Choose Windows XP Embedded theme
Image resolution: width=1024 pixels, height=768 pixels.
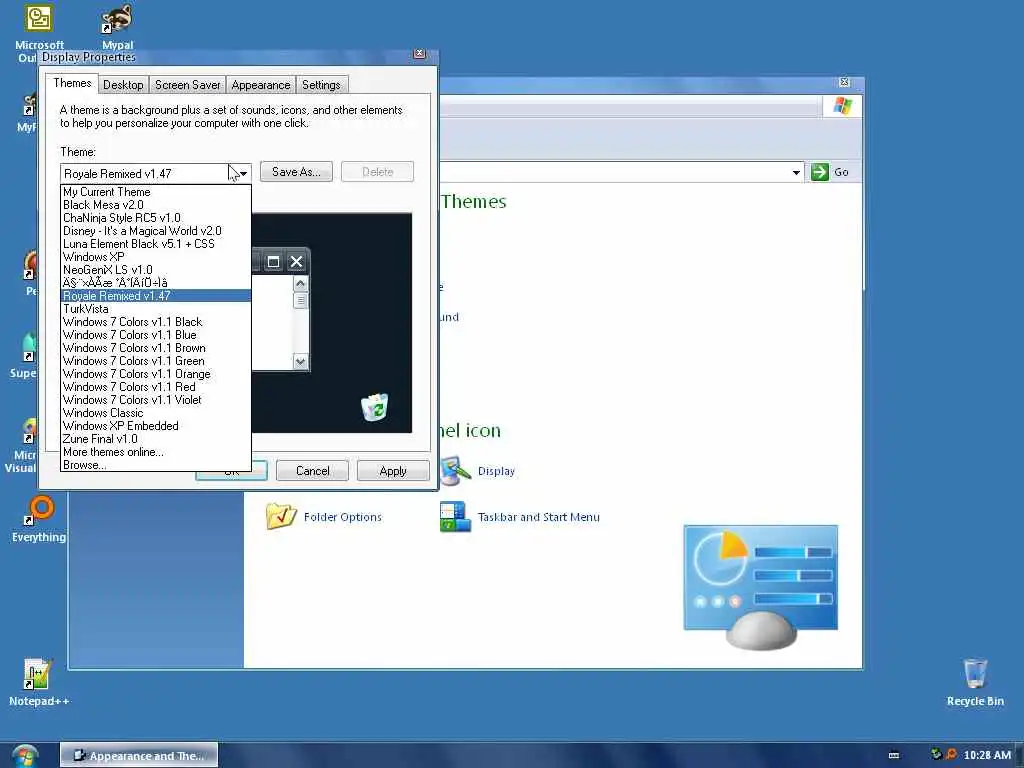click(x=155, y=426)
